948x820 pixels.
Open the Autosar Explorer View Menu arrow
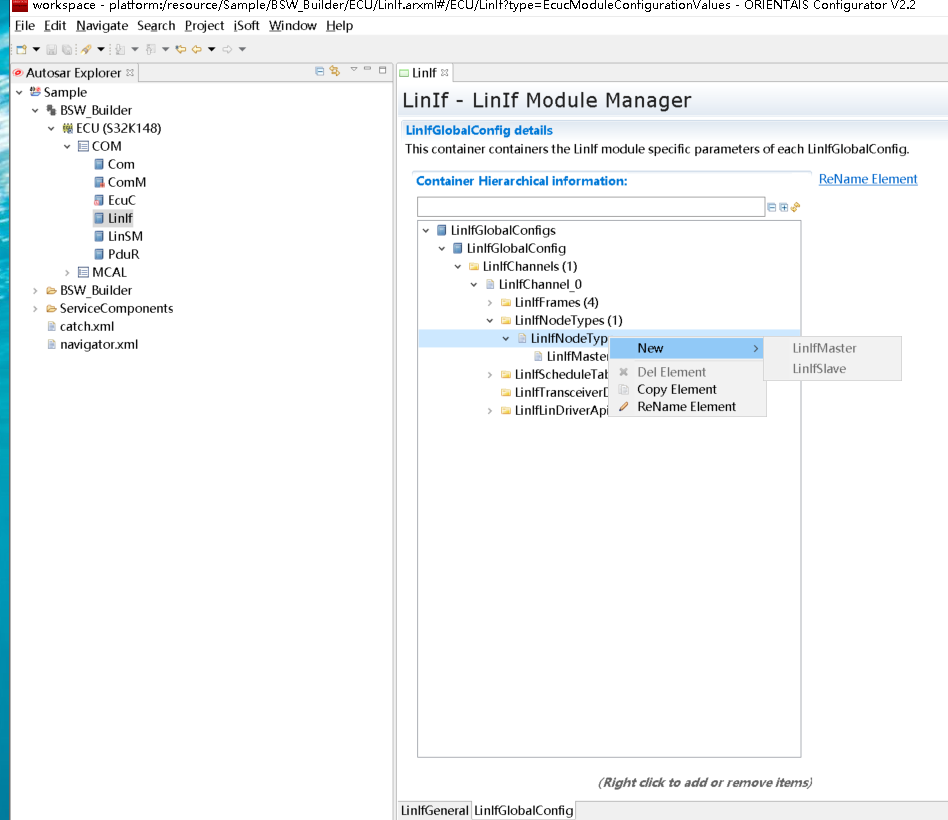point(353,71)
